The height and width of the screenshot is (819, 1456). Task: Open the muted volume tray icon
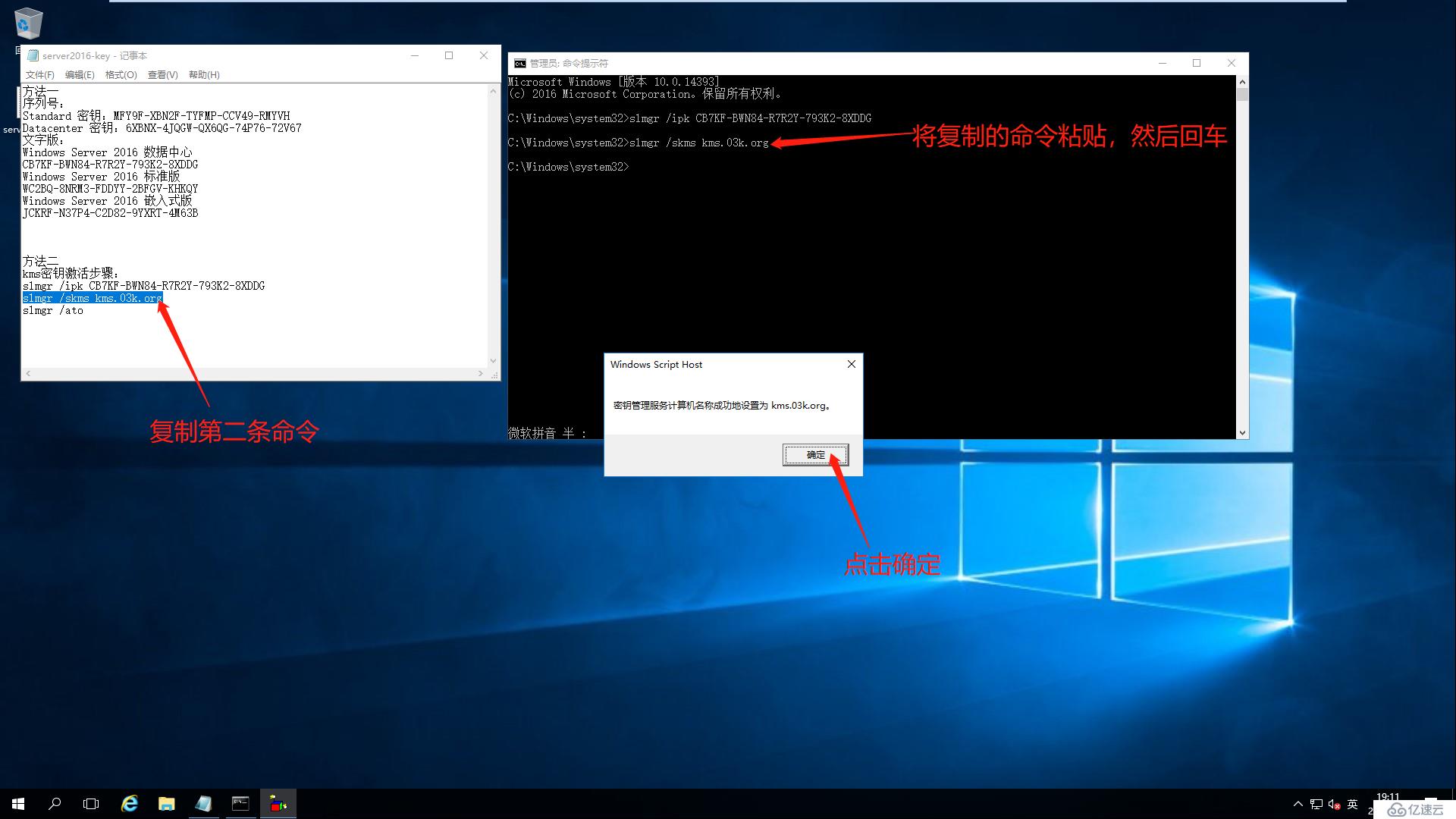(x=1335, y=804)
